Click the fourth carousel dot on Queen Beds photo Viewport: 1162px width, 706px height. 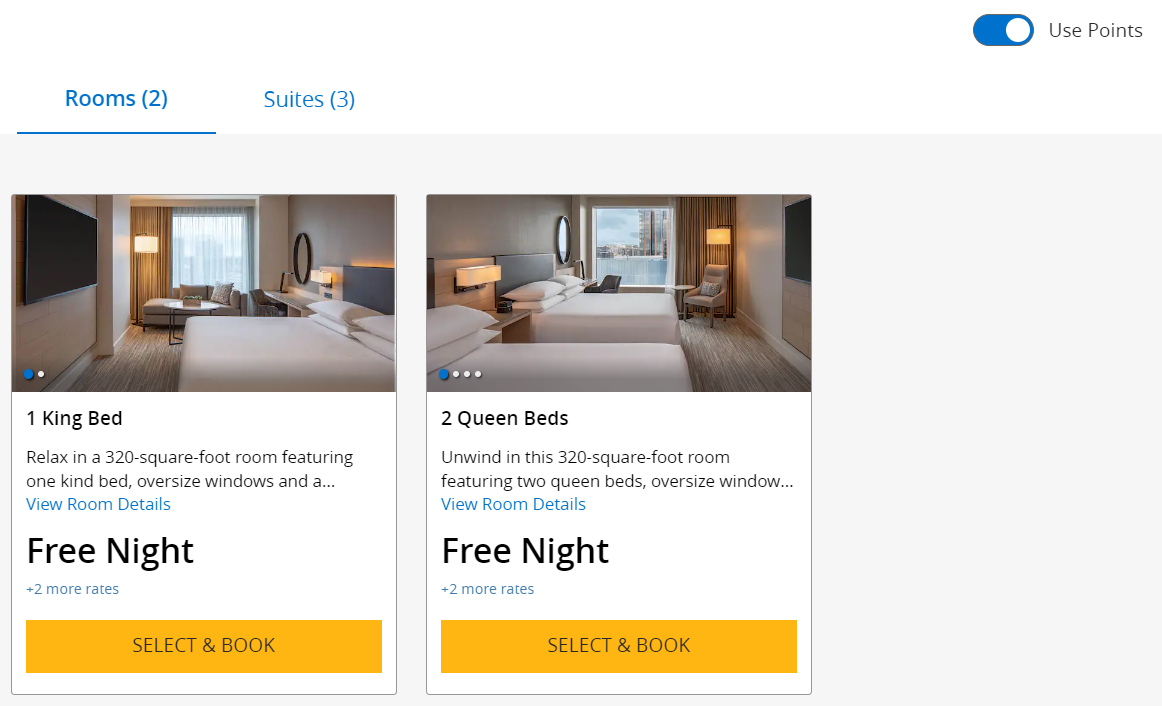[478, 374]
